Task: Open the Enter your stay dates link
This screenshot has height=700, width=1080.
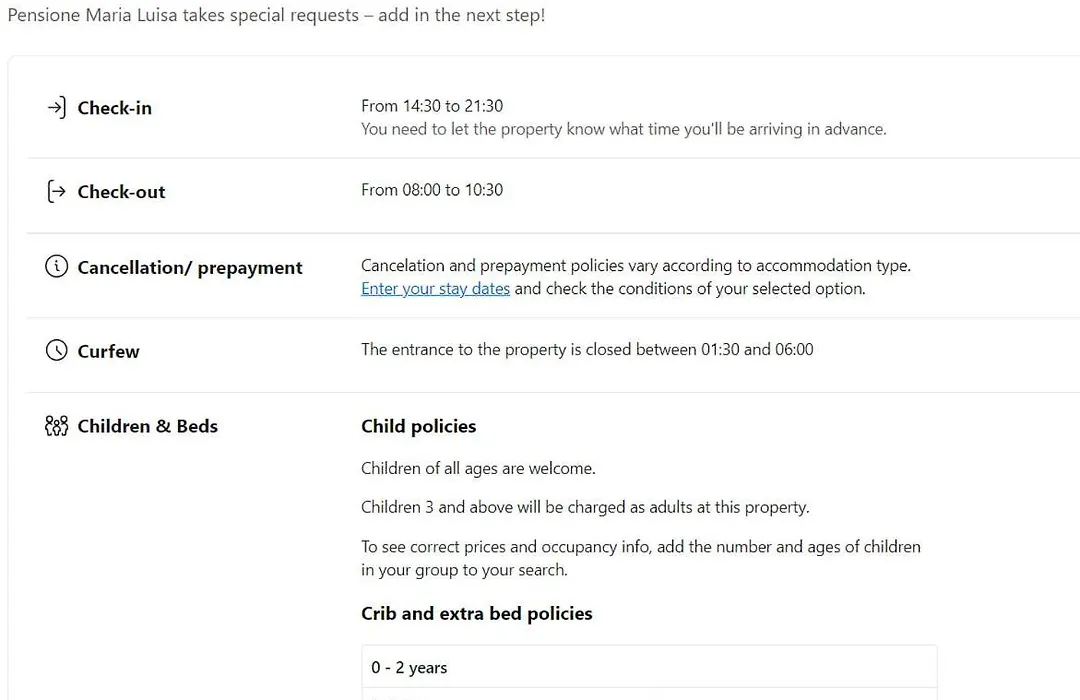Action: pos(435,289)
